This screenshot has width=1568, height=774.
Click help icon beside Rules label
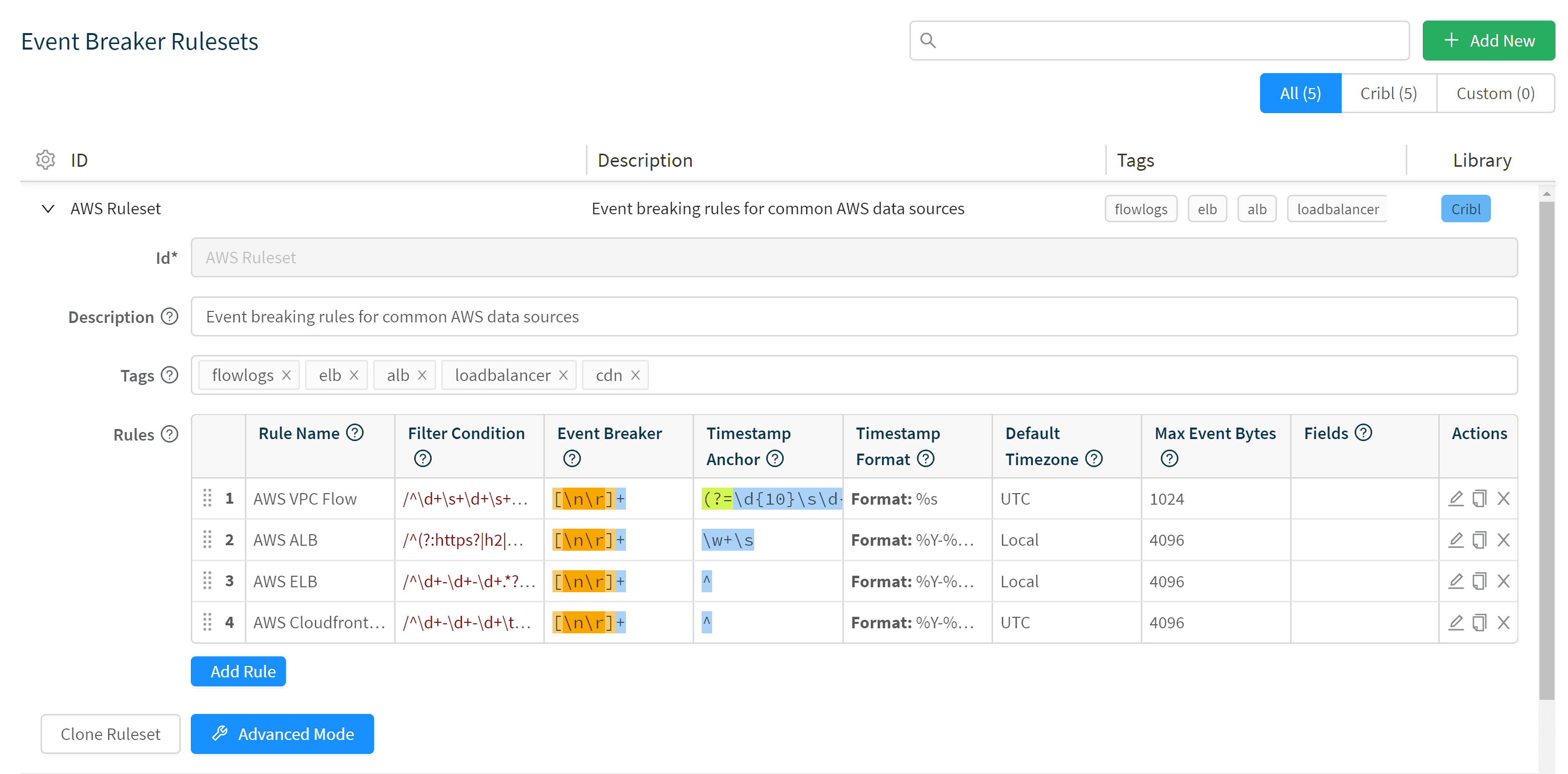point(170,434)
